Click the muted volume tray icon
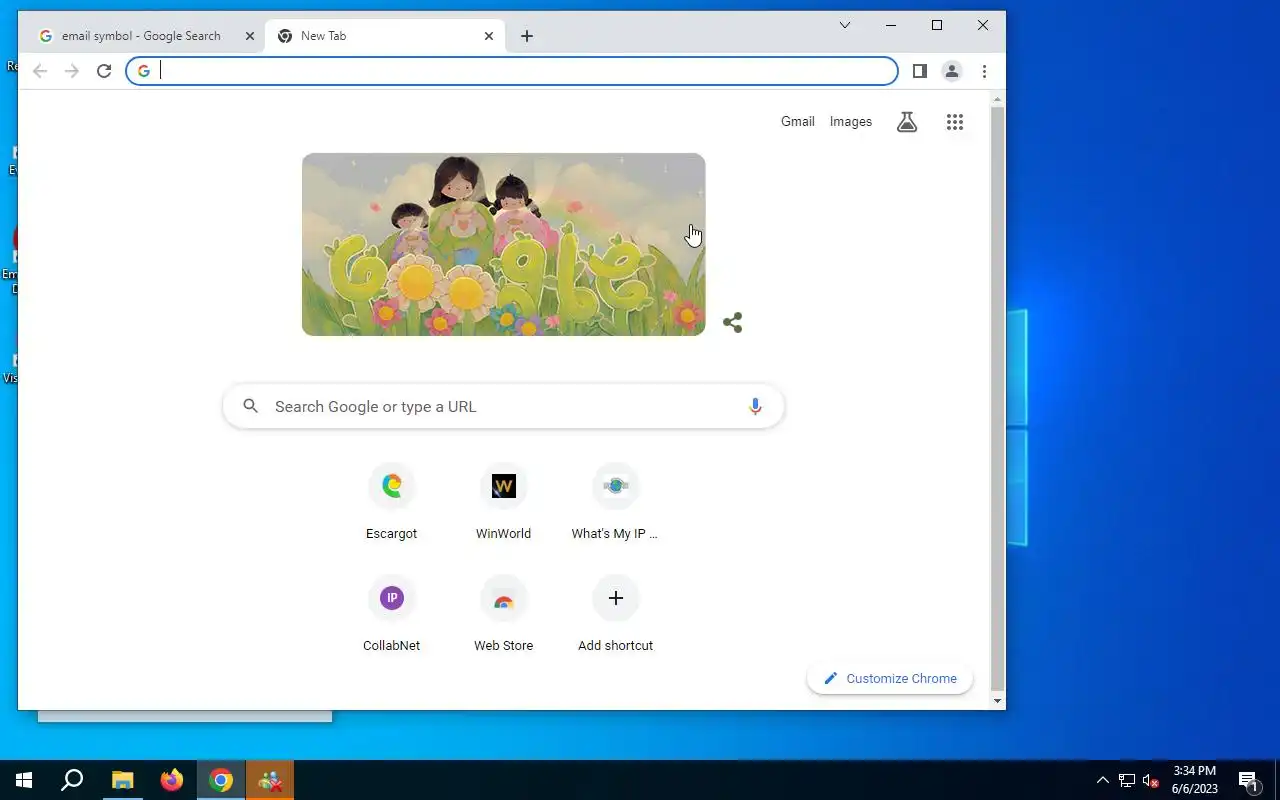Viewport: 1280px width, 800px height. [1151, 780]
